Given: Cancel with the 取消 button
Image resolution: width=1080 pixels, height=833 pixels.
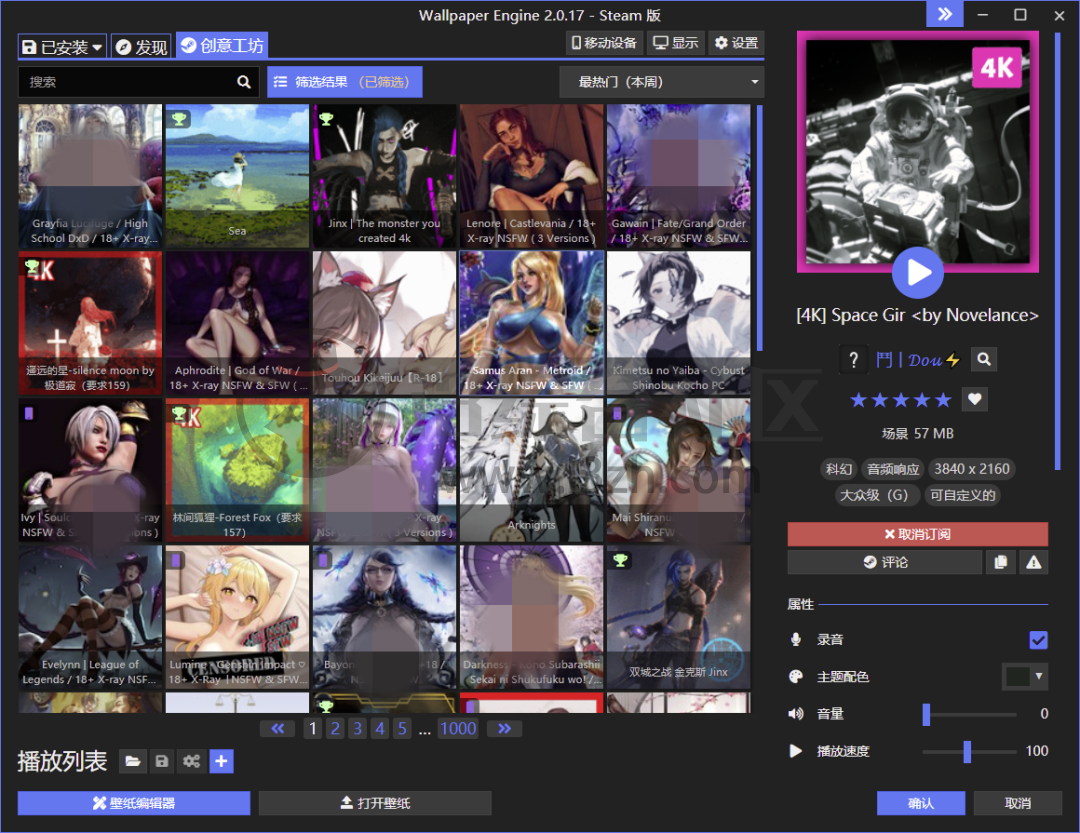Looking at the screenshot, I should 1018,803.
